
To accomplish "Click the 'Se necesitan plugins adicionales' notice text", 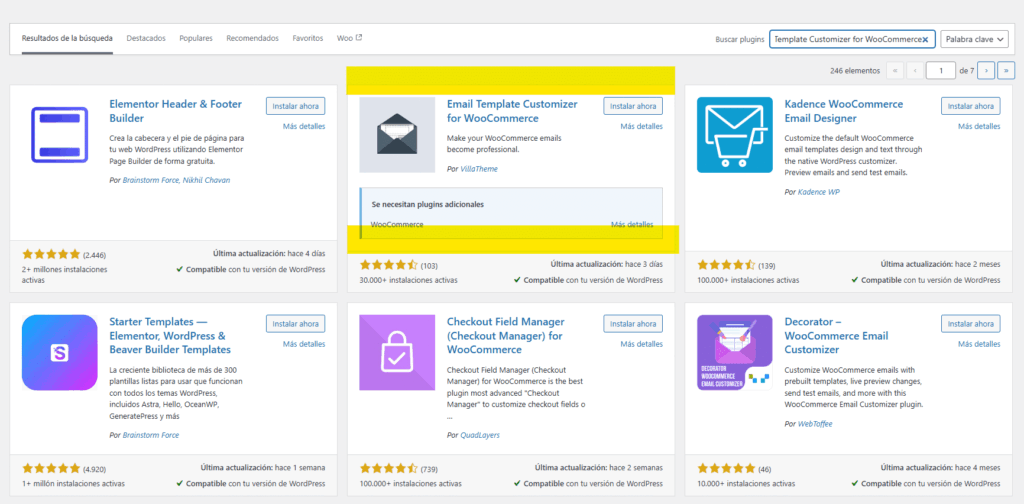I will (428, 204).
